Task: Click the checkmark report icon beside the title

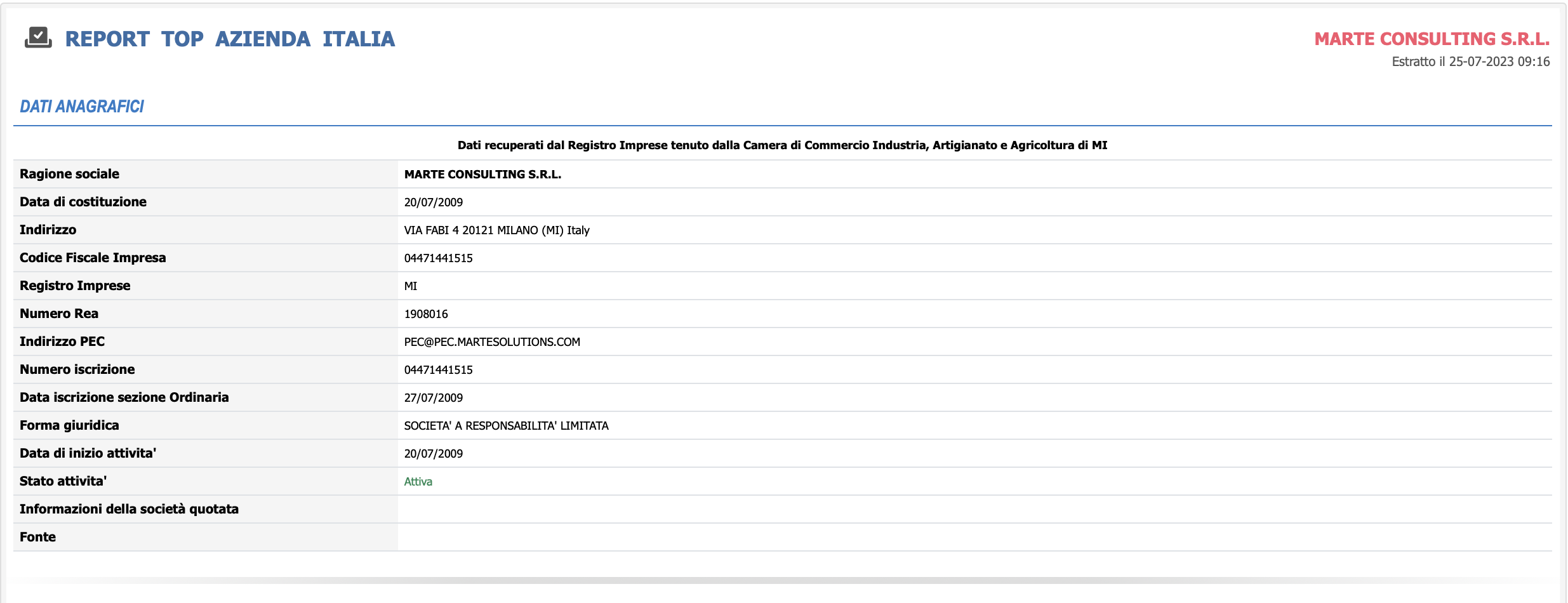Action: 38,38
